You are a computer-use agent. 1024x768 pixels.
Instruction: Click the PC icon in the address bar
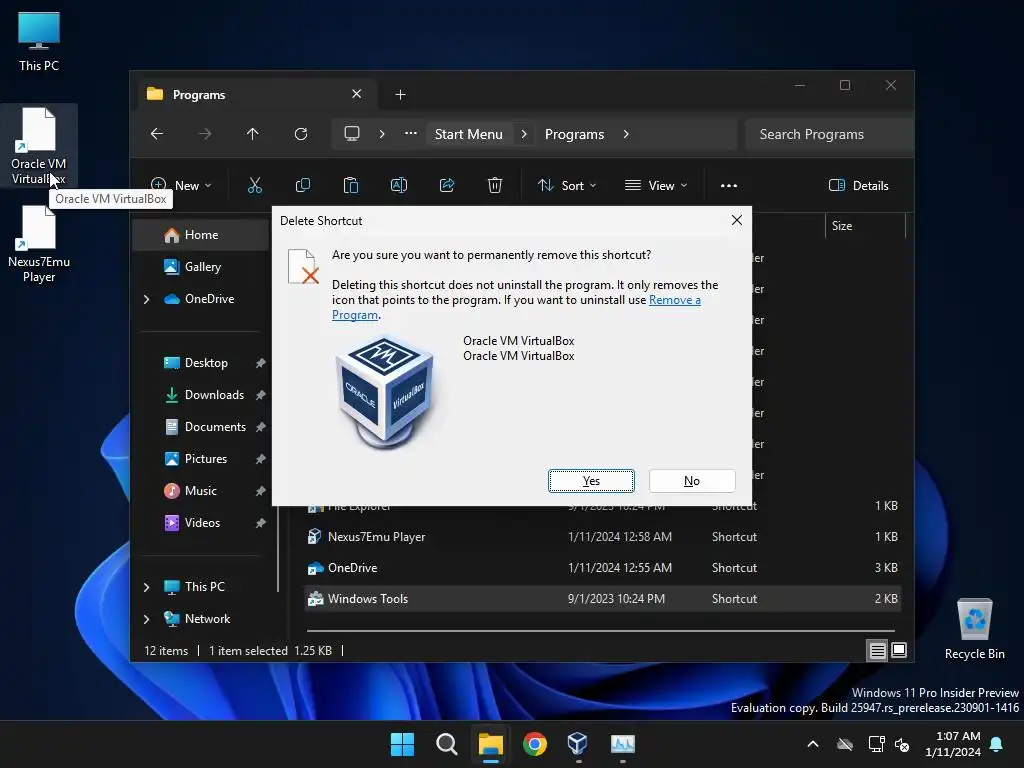point(352,134)
